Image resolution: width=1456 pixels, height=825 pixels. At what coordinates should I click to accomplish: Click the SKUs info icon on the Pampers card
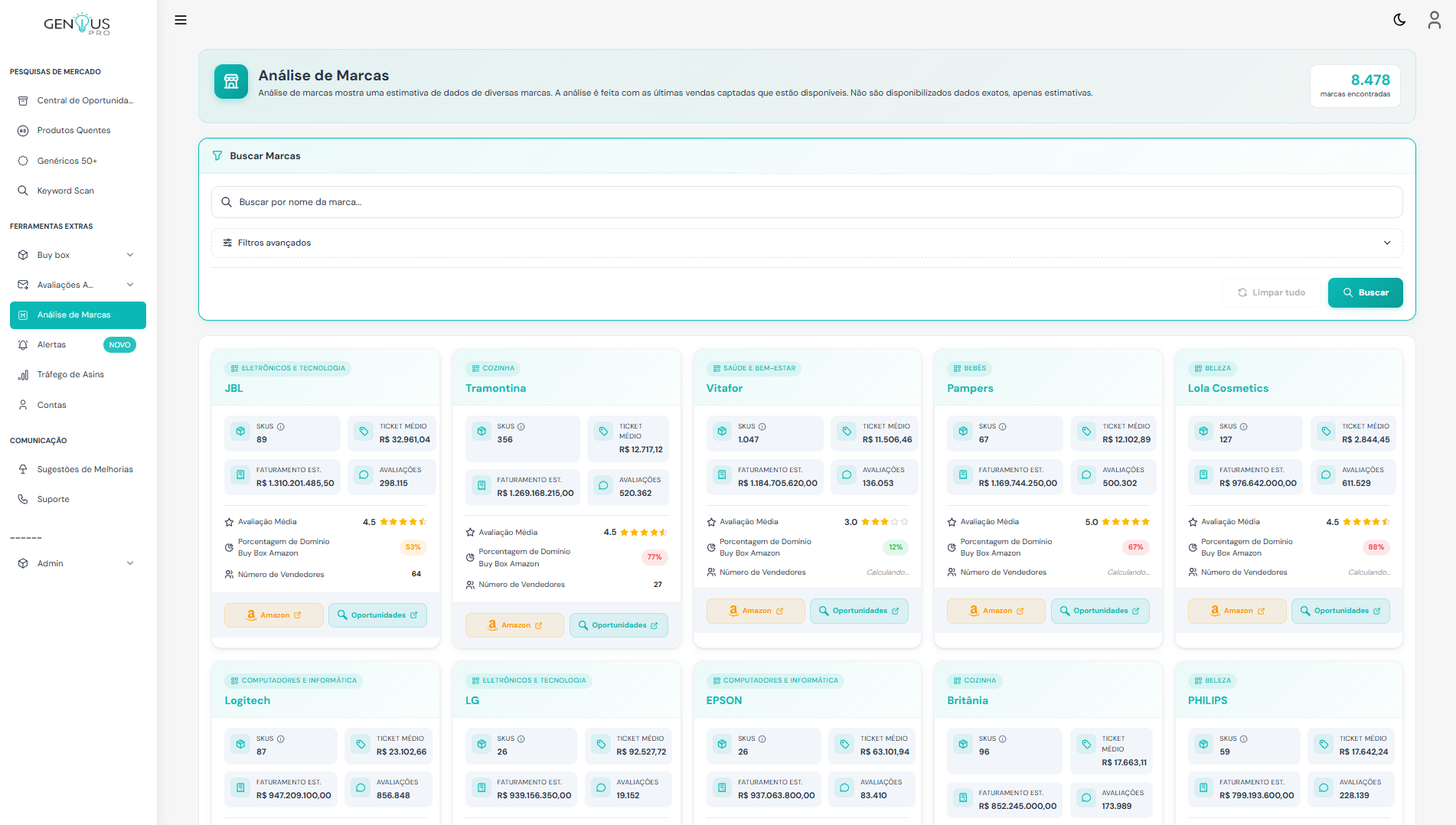point(1003,427)
